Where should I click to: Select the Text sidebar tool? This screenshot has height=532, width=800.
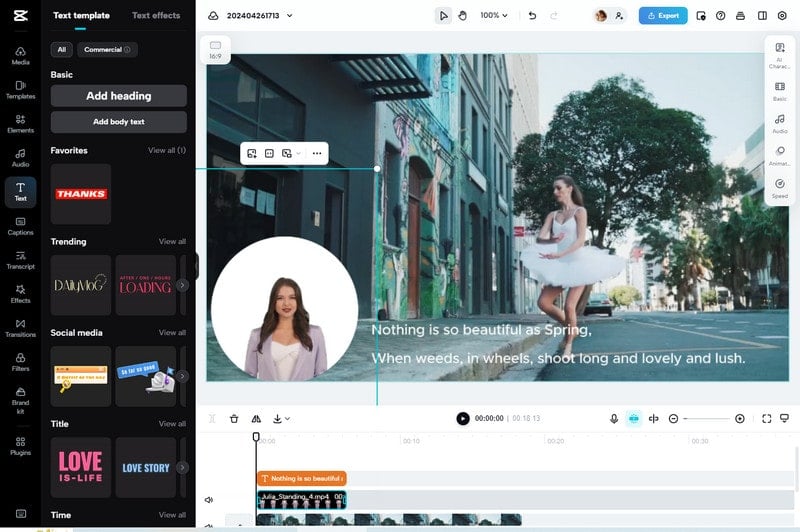pos(20,192)
